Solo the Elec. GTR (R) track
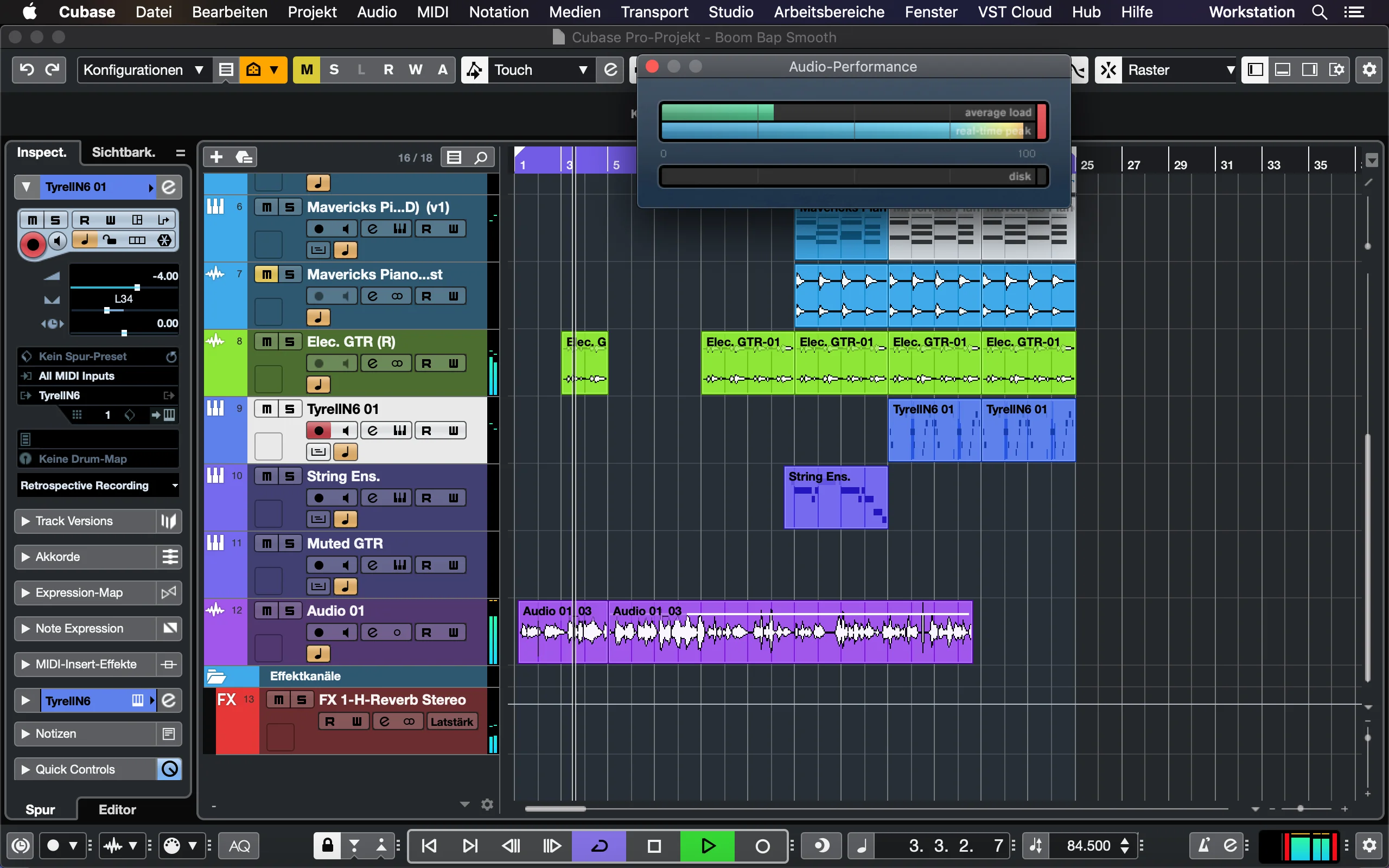 click(290, 342)
